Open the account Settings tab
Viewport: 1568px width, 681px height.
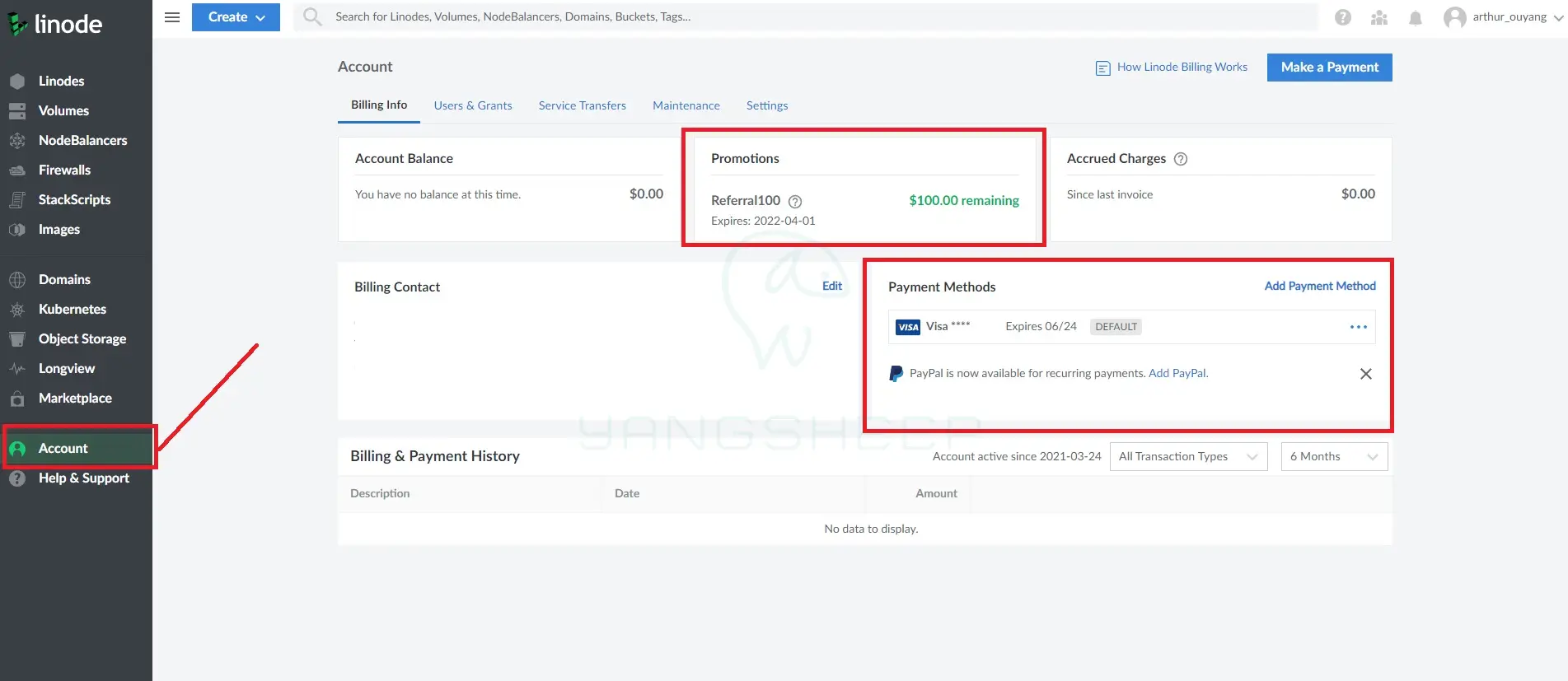click(x=767, y=105)
